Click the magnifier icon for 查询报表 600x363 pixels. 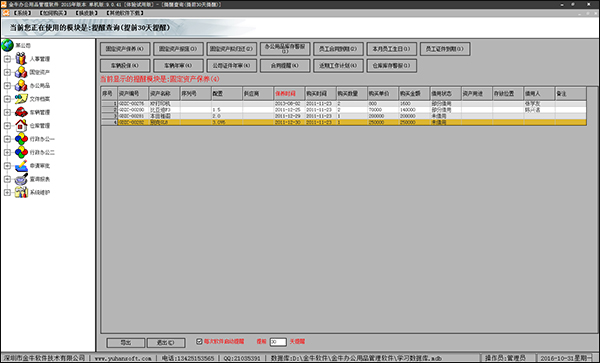(21, 179)
